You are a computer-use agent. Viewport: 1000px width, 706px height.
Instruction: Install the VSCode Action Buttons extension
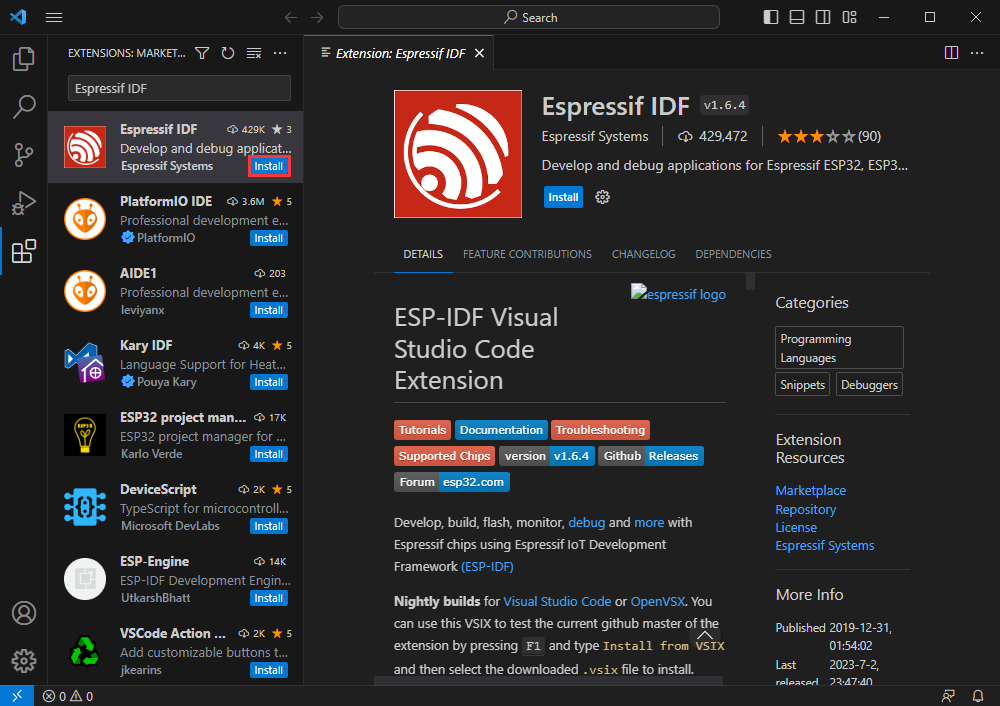(x=268, y=670)
